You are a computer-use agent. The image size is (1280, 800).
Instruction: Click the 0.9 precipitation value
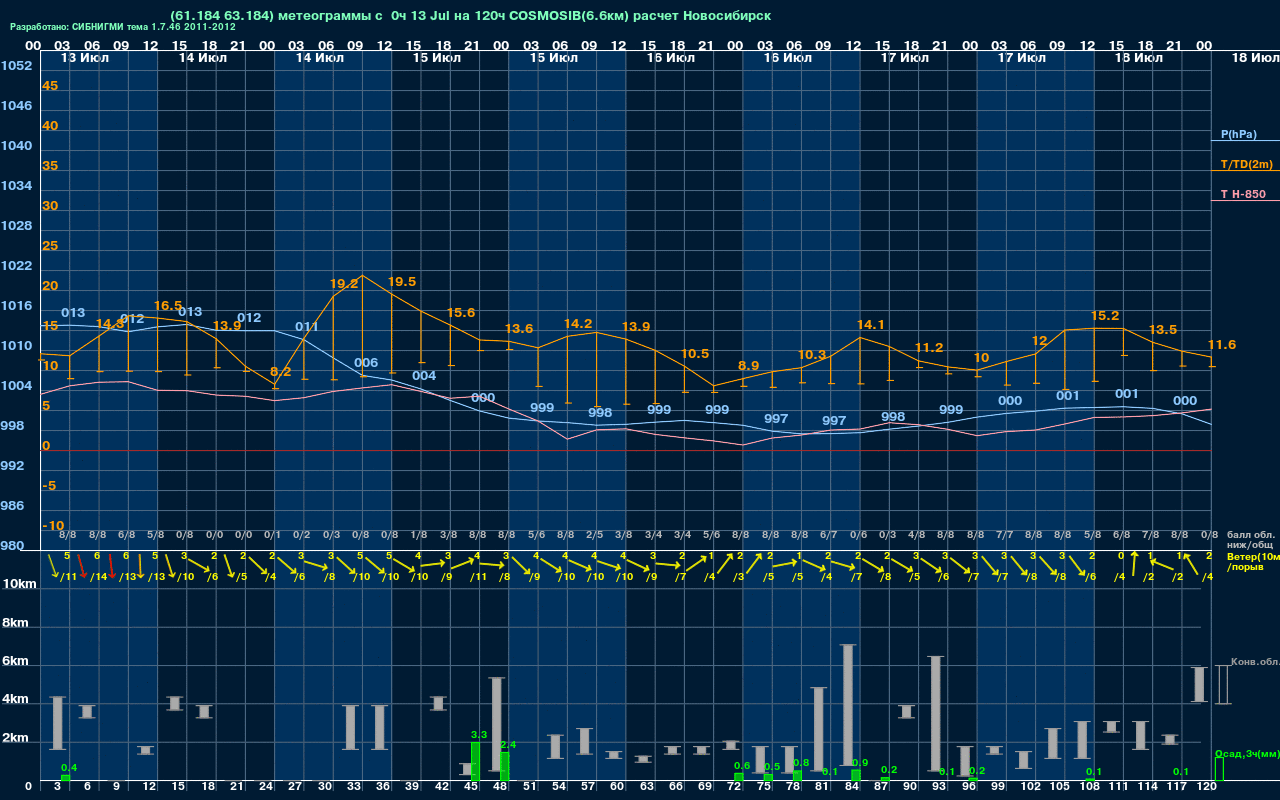tap(860, 763)
